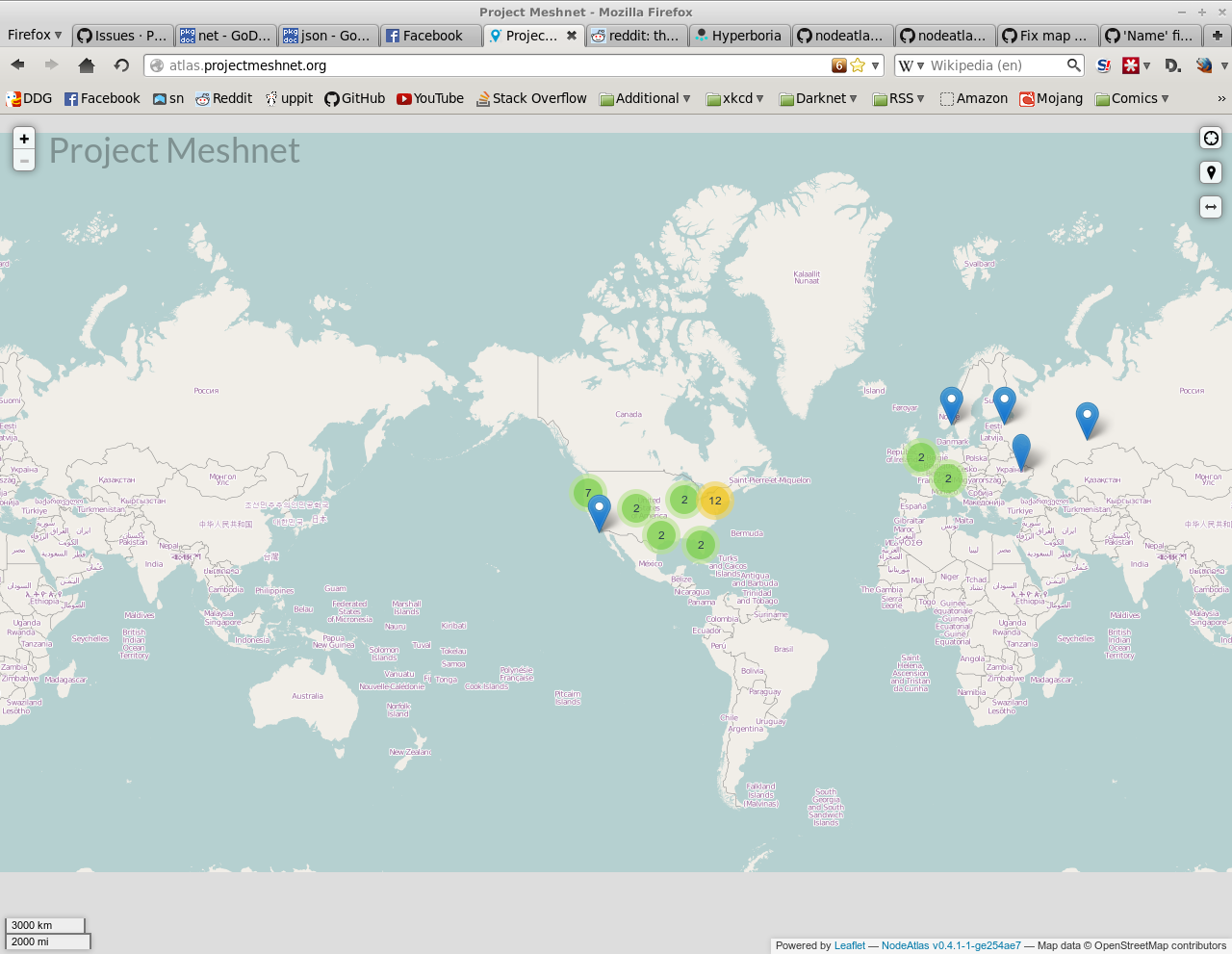Show more bookmarks via overflow chevron

[1221, 98]
